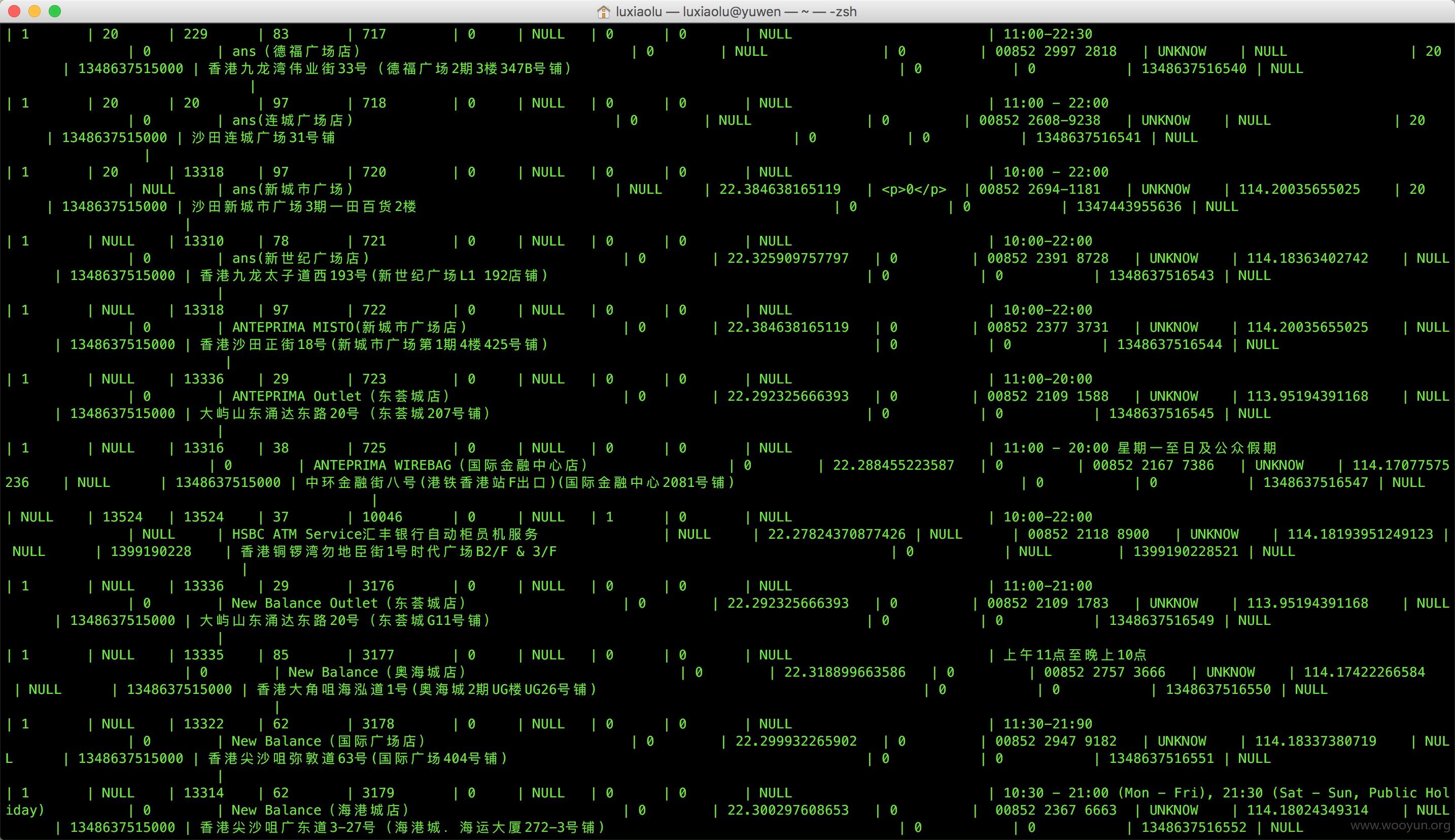This screenshot has height=840, width=1455.
Task: Select the hours value 11:00-22:30
Action: pyautogui.click(x=1048, y=34)
